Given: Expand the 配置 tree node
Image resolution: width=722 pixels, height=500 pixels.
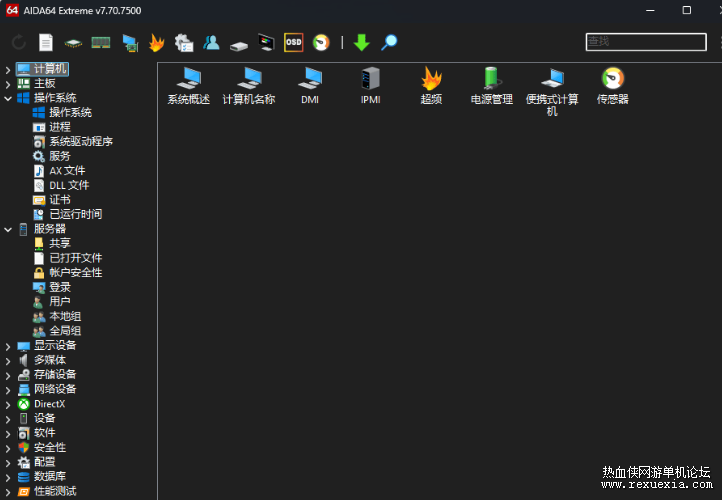Looking at the screenshot, I should 8,463.
